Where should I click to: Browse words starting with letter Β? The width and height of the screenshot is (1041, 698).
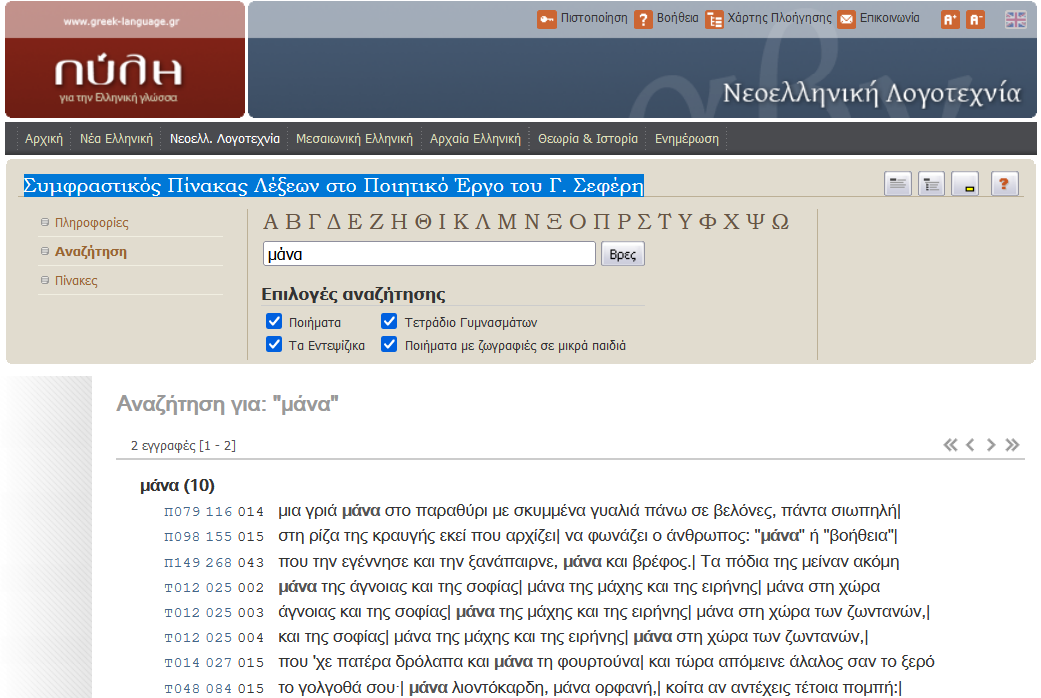293,221
